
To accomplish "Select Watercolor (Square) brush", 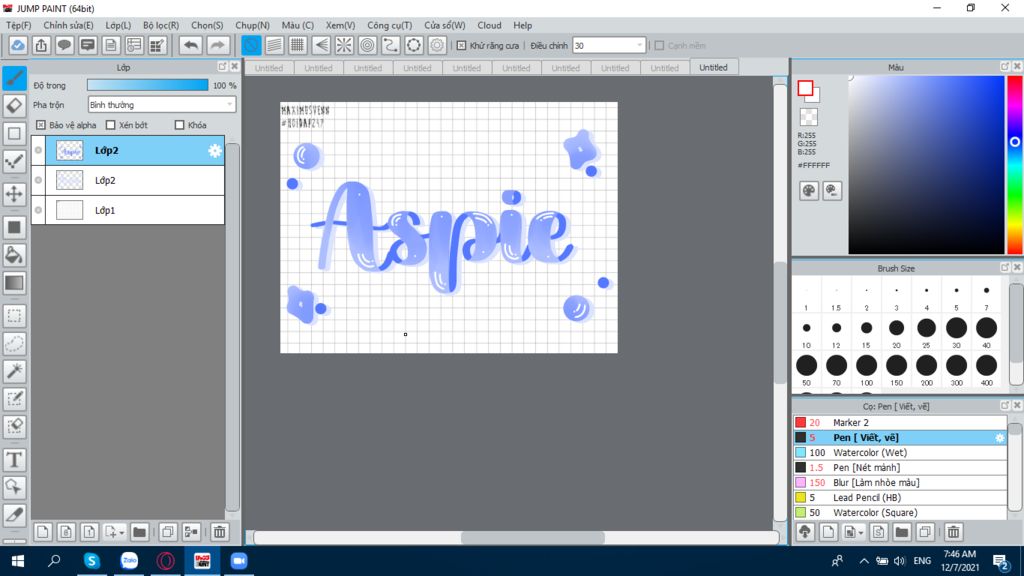I will coord(900,513).
